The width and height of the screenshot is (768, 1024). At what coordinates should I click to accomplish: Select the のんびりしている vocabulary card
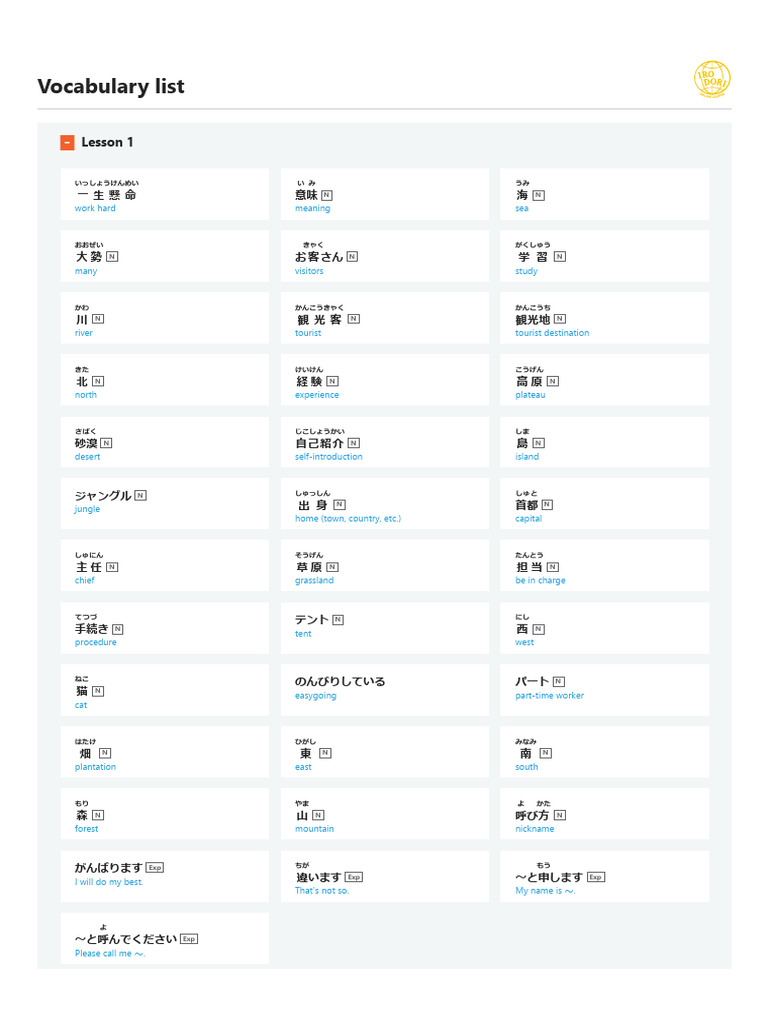(385, 689)
